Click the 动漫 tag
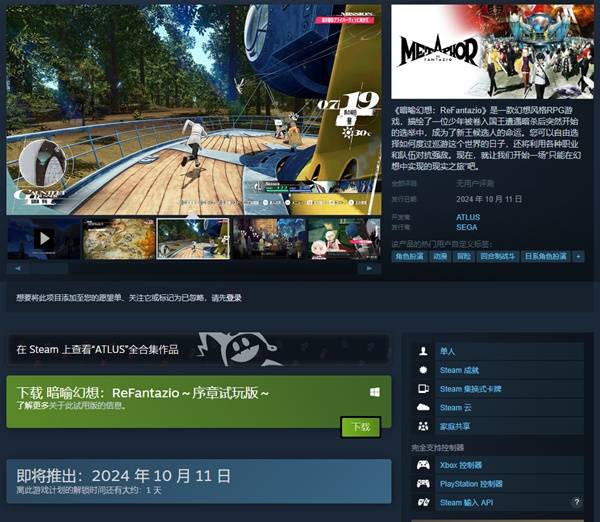The width and height of the screenshot is (600, 522). pyautogui.click(x=440, y=256)
